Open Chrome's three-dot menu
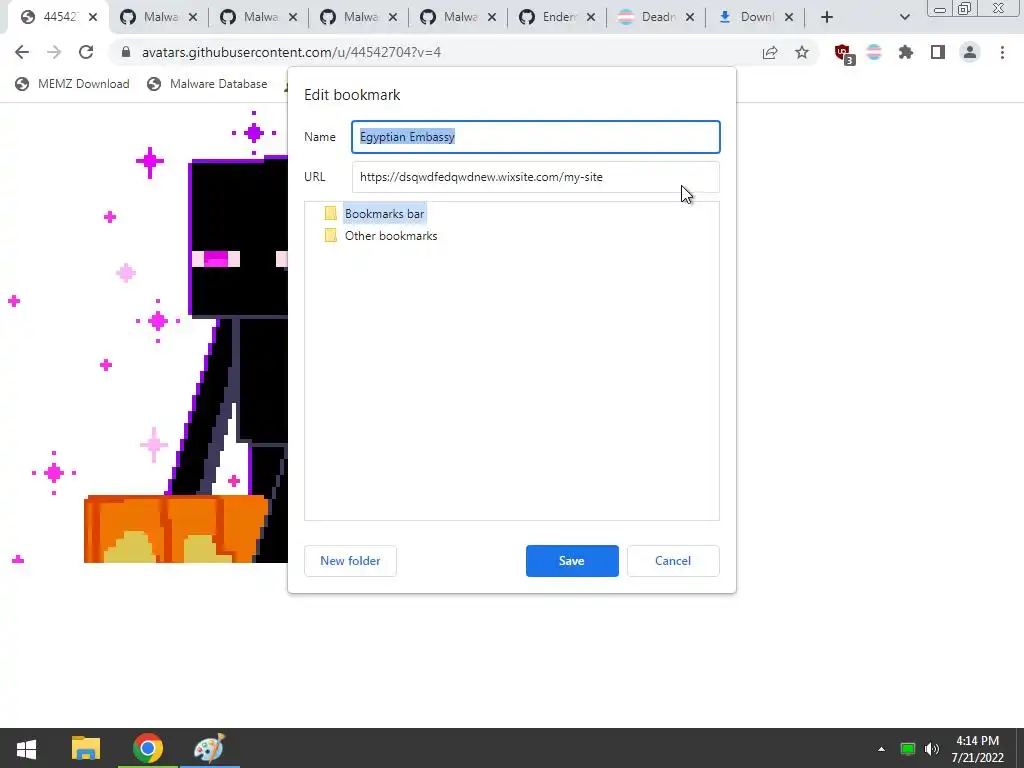This screenshot has height=768, width=1024. 1002,52
